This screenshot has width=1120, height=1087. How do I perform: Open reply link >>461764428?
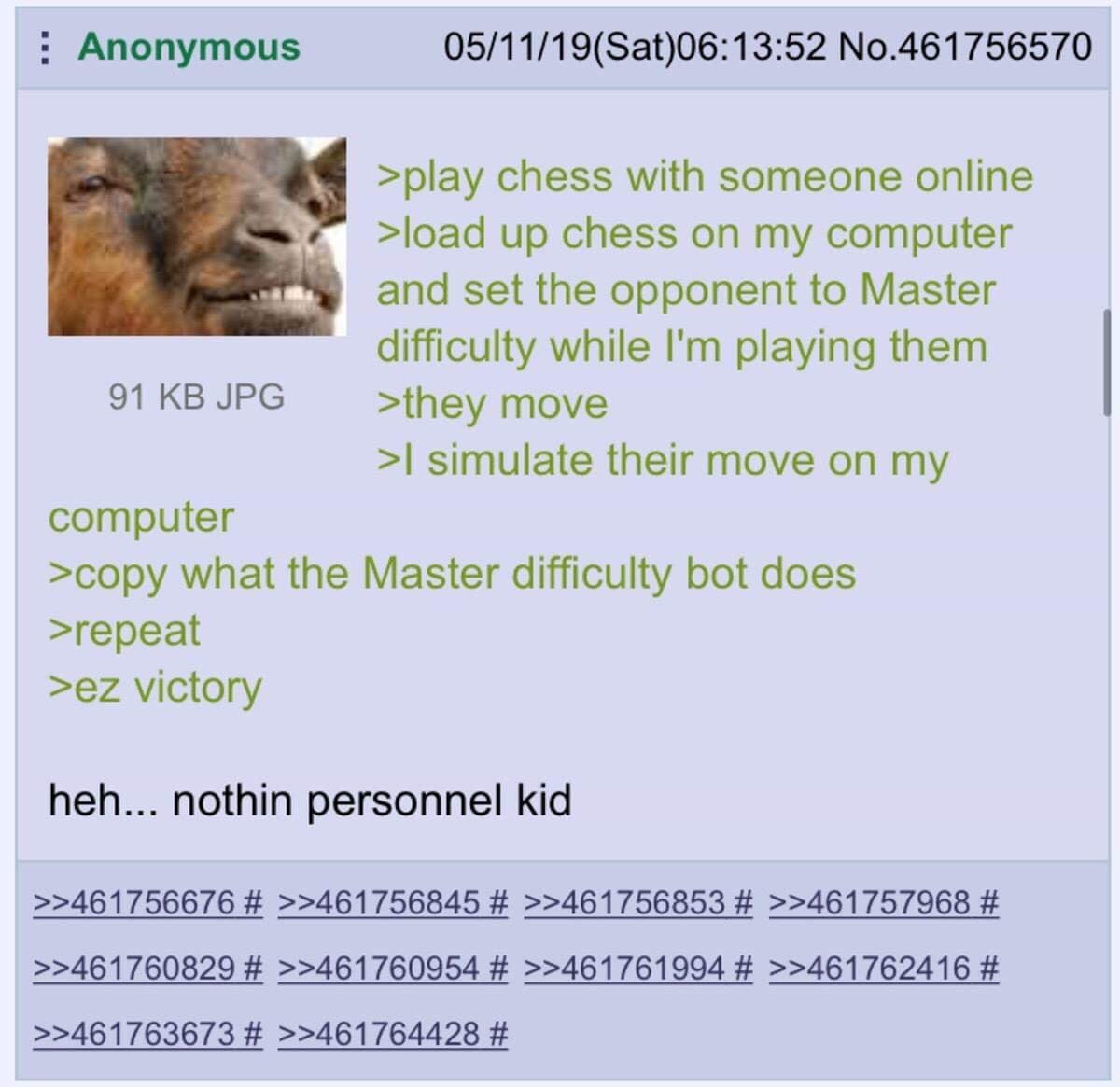379,1034
